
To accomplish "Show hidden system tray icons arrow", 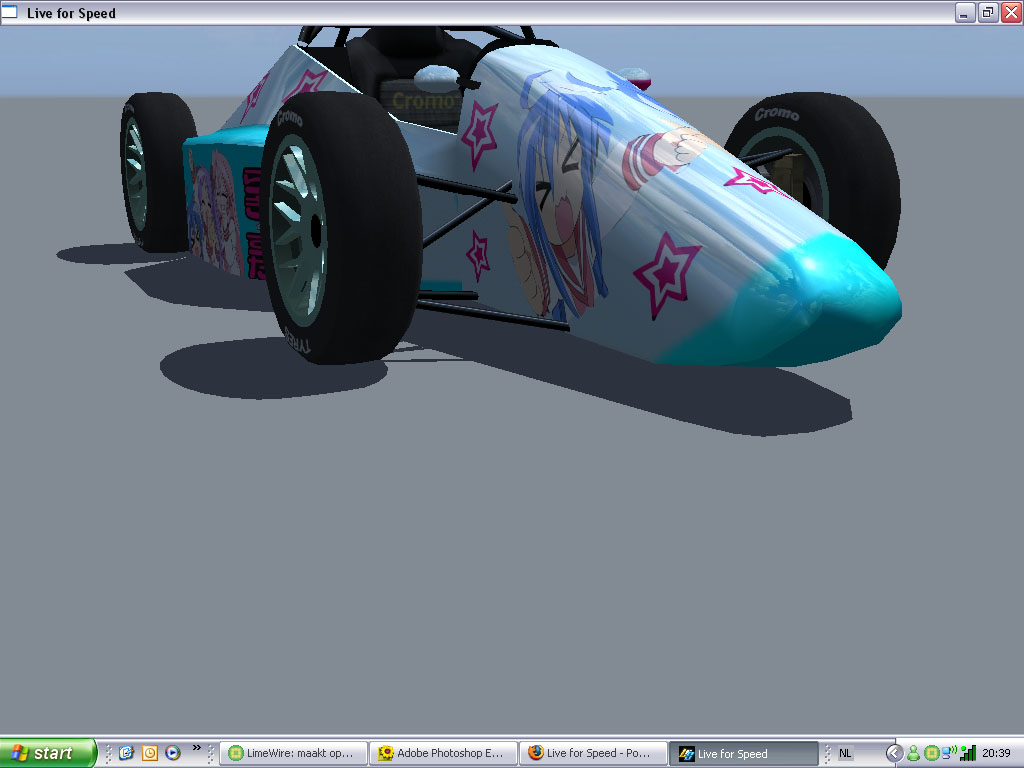I will coord(893,753).
